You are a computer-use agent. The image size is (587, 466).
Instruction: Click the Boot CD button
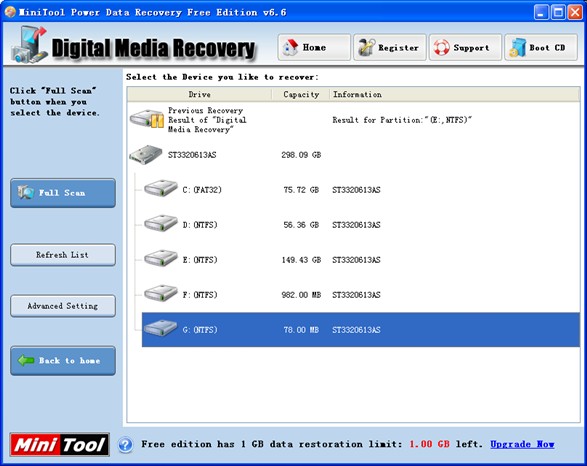[x=541, y=48]
